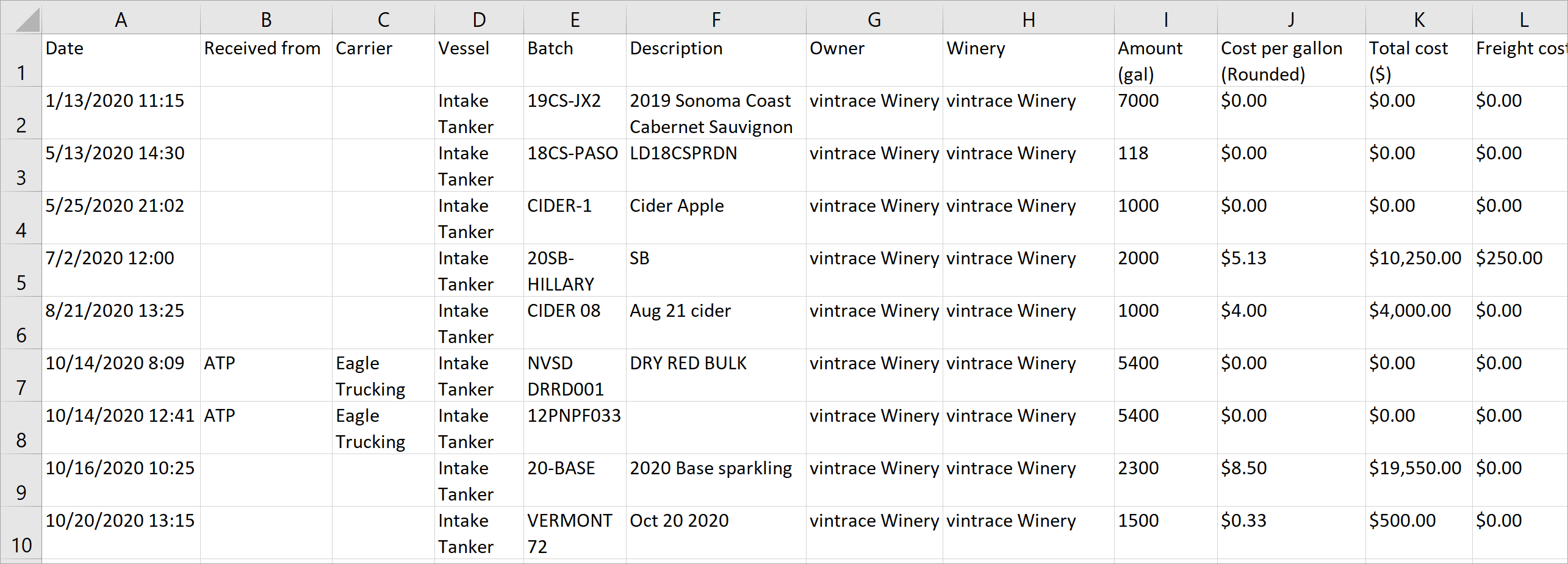Select cost per gallon cell $0.33
Screen dimensions: 1568x564
tap(1291, 533)
